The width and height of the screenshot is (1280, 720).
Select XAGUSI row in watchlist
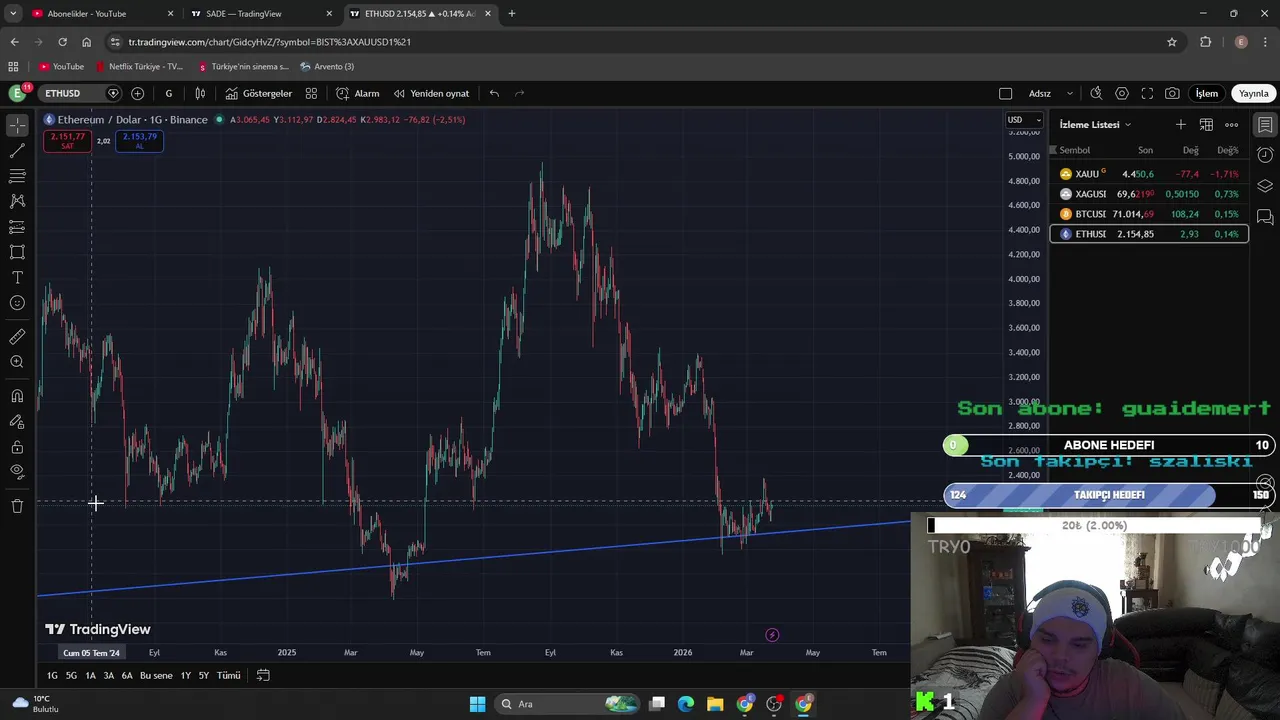(1149, 194)
